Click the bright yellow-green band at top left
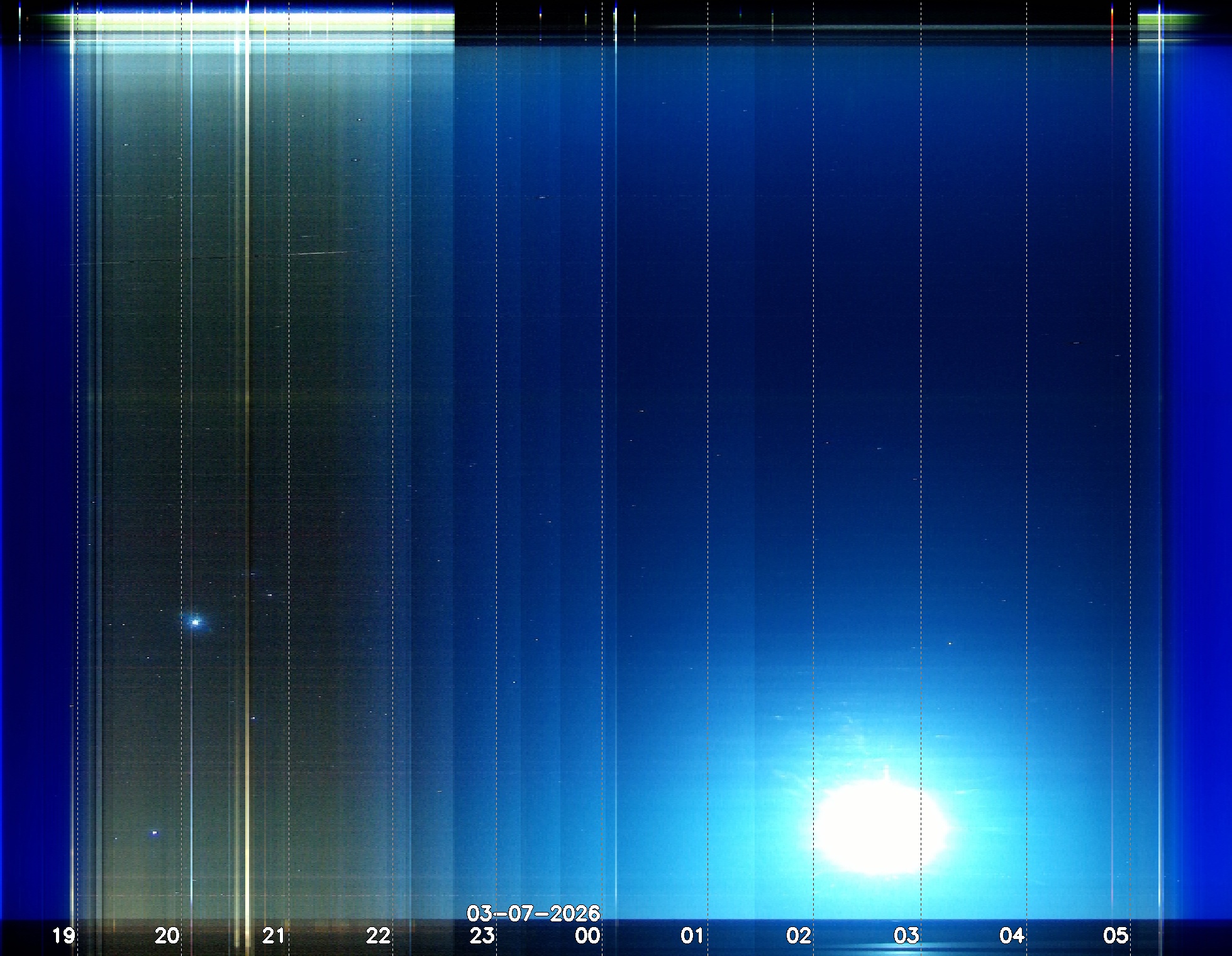 264,20
